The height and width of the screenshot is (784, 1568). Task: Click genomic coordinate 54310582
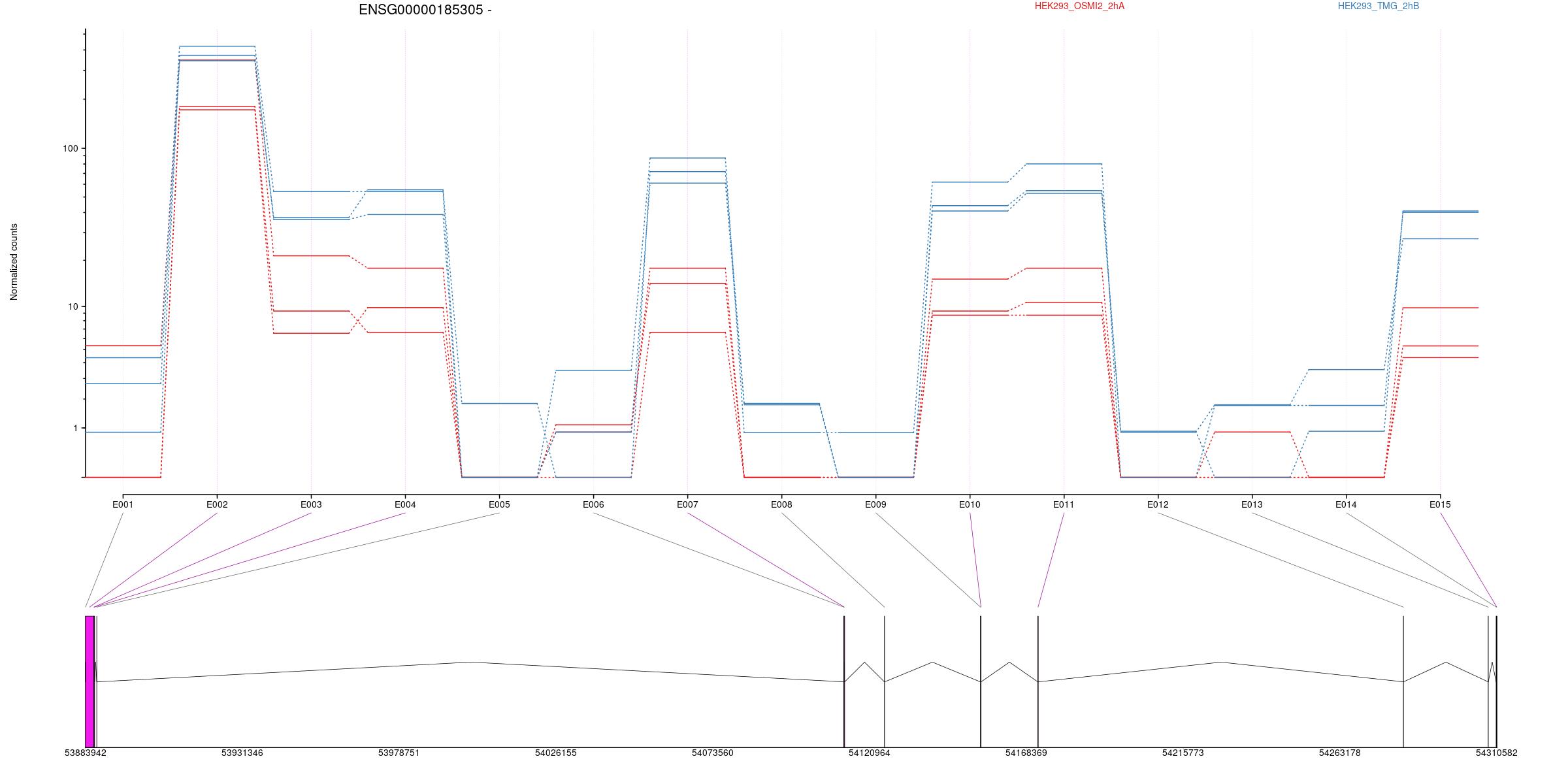pos(1497,753)
